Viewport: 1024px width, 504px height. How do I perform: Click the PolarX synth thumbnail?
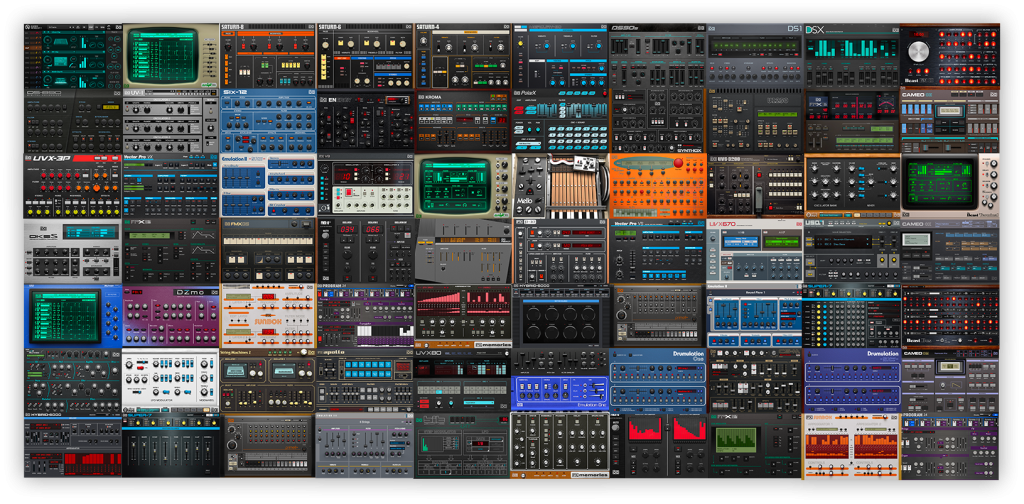(x=560, y=121)
